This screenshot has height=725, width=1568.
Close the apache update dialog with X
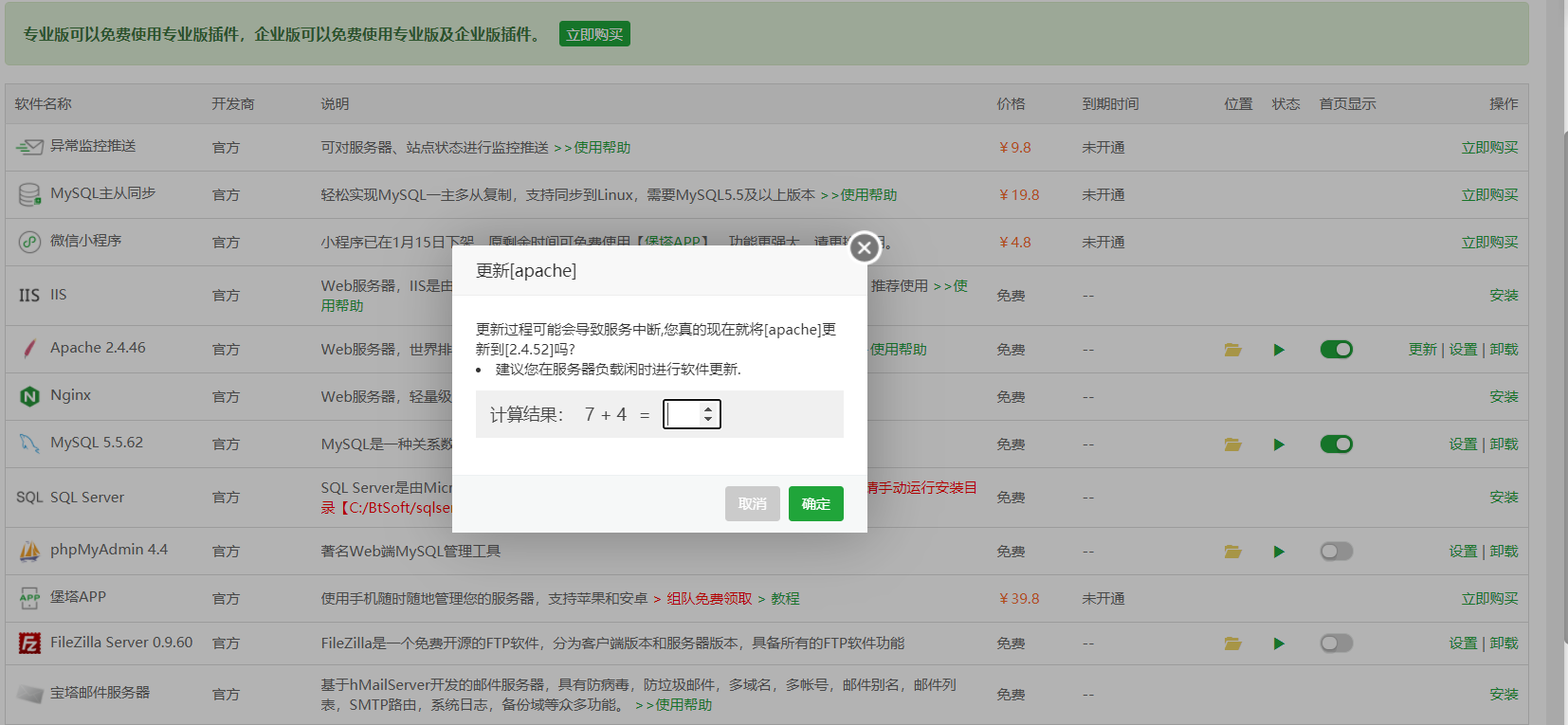coord(864,248)
